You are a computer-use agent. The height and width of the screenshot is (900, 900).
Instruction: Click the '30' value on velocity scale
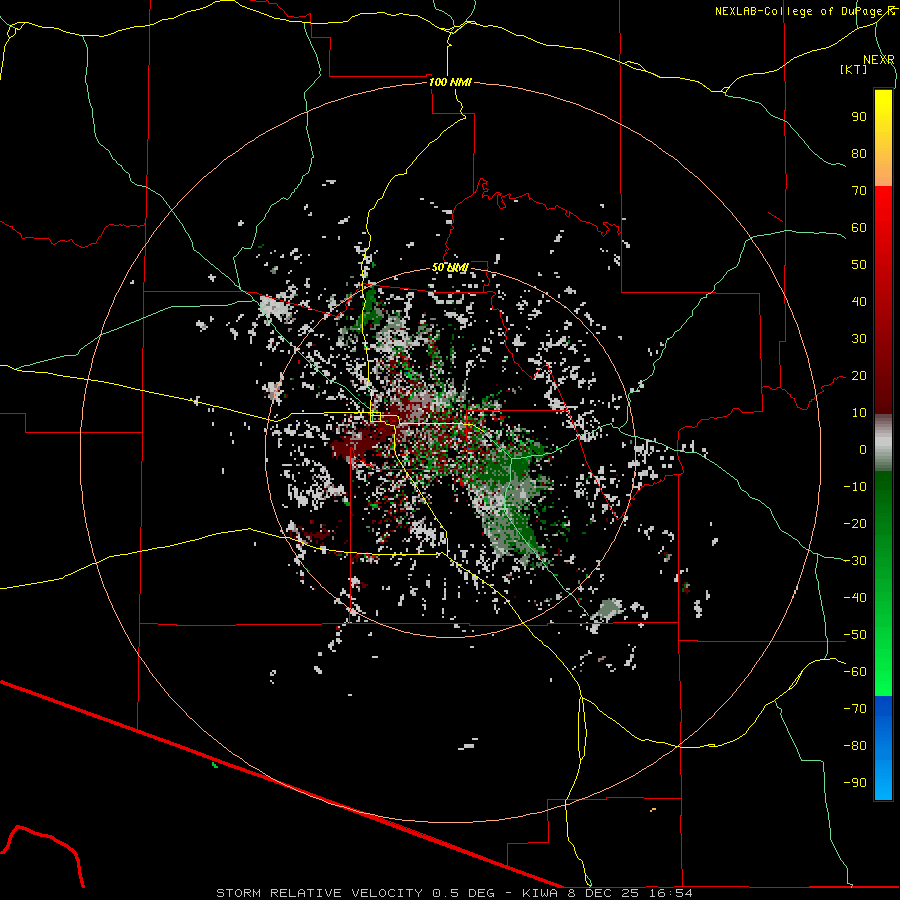coord(859,339)
